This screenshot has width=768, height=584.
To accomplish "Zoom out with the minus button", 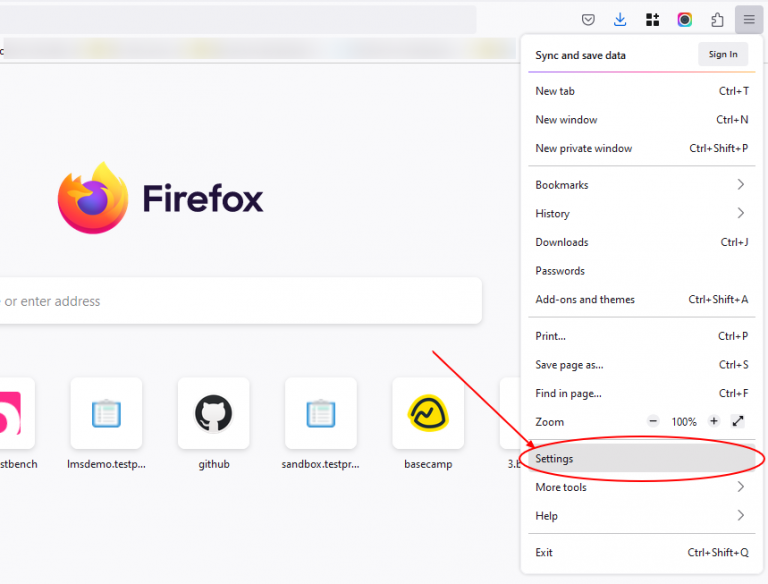I will click(654, 422).
